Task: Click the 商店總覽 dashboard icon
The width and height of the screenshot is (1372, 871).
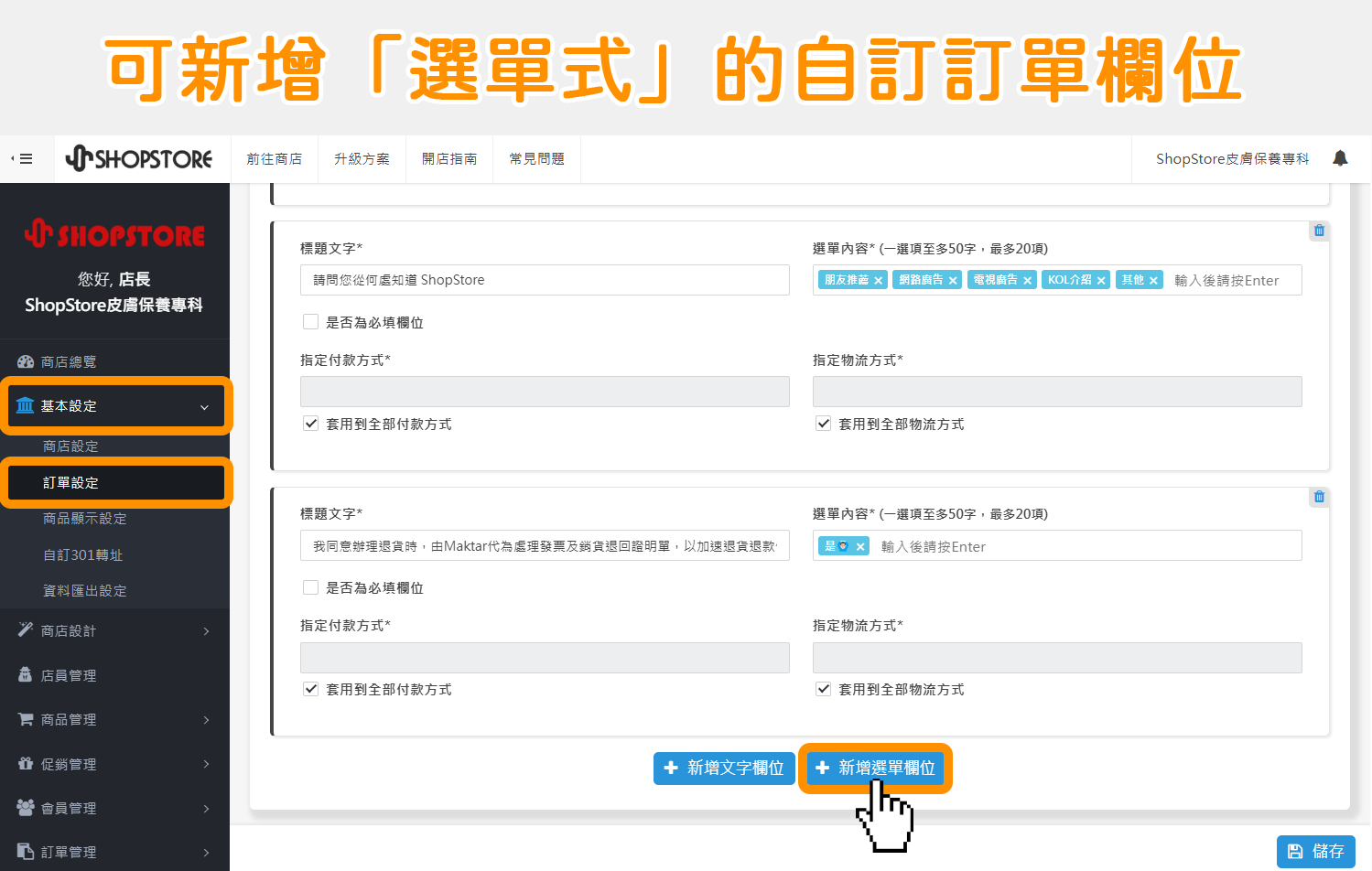Action: tap(26, 361)
